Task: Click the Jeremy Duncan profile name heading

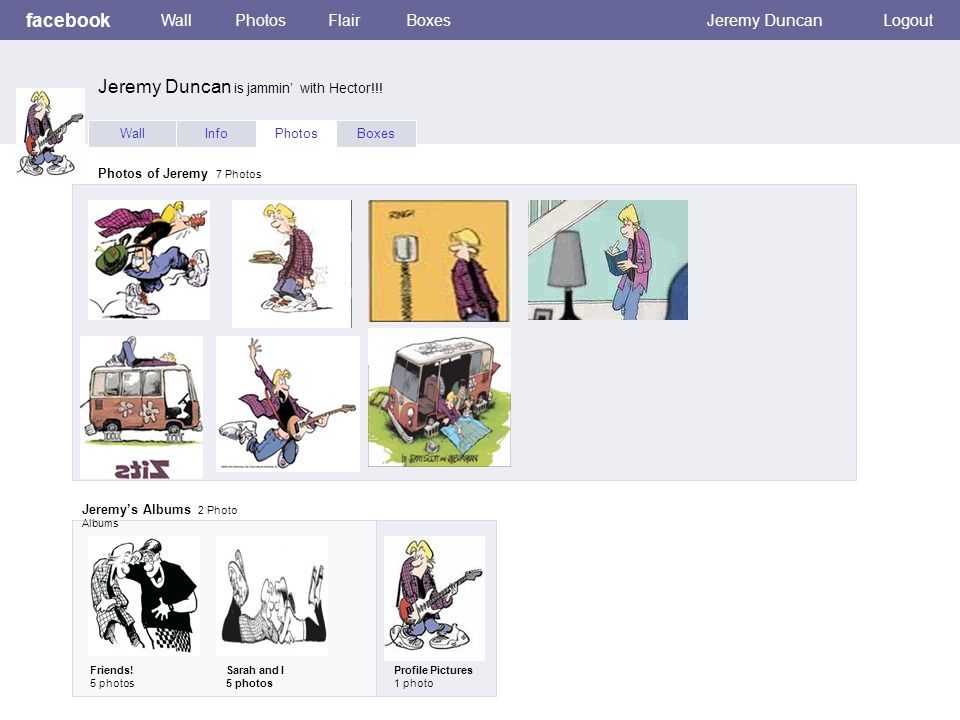Action: click(x=165, y=86)
